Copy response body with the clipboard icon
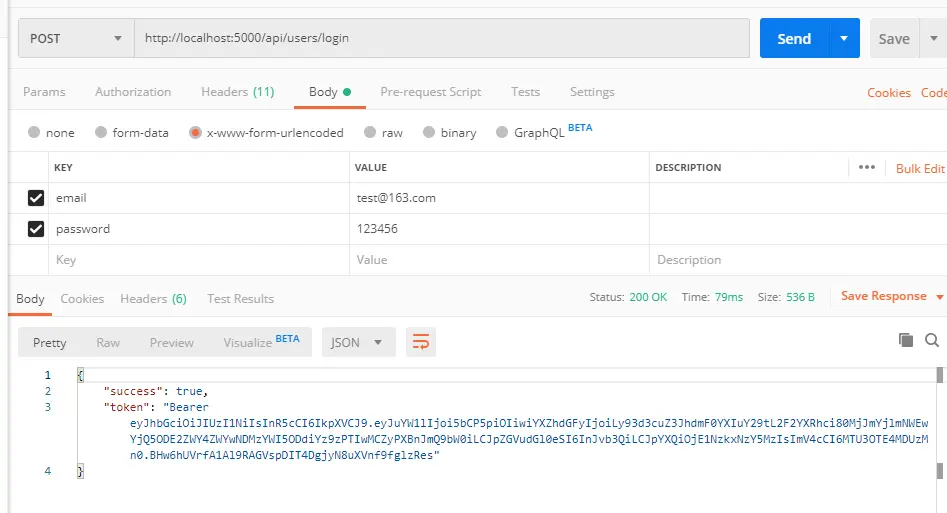 (905, 340)
